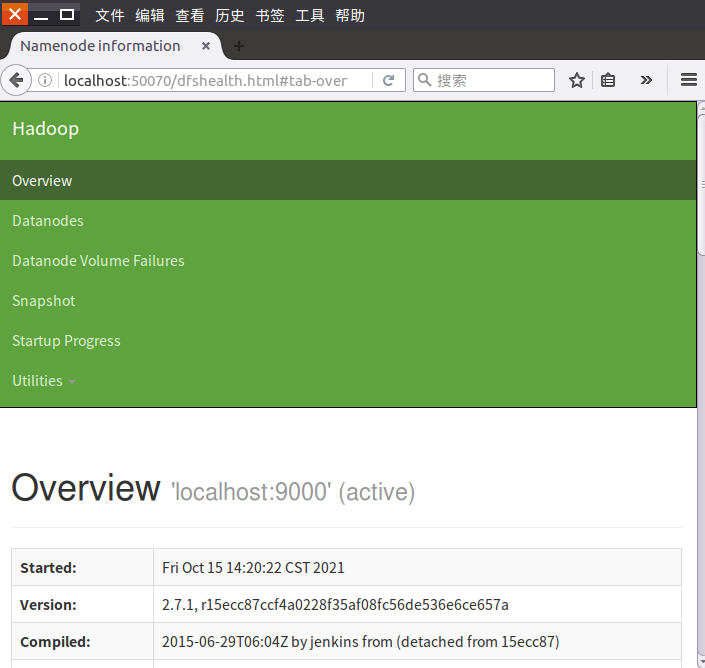
Task: Expand the toolbar overflow chevron
Action: [x=646, y=80]
